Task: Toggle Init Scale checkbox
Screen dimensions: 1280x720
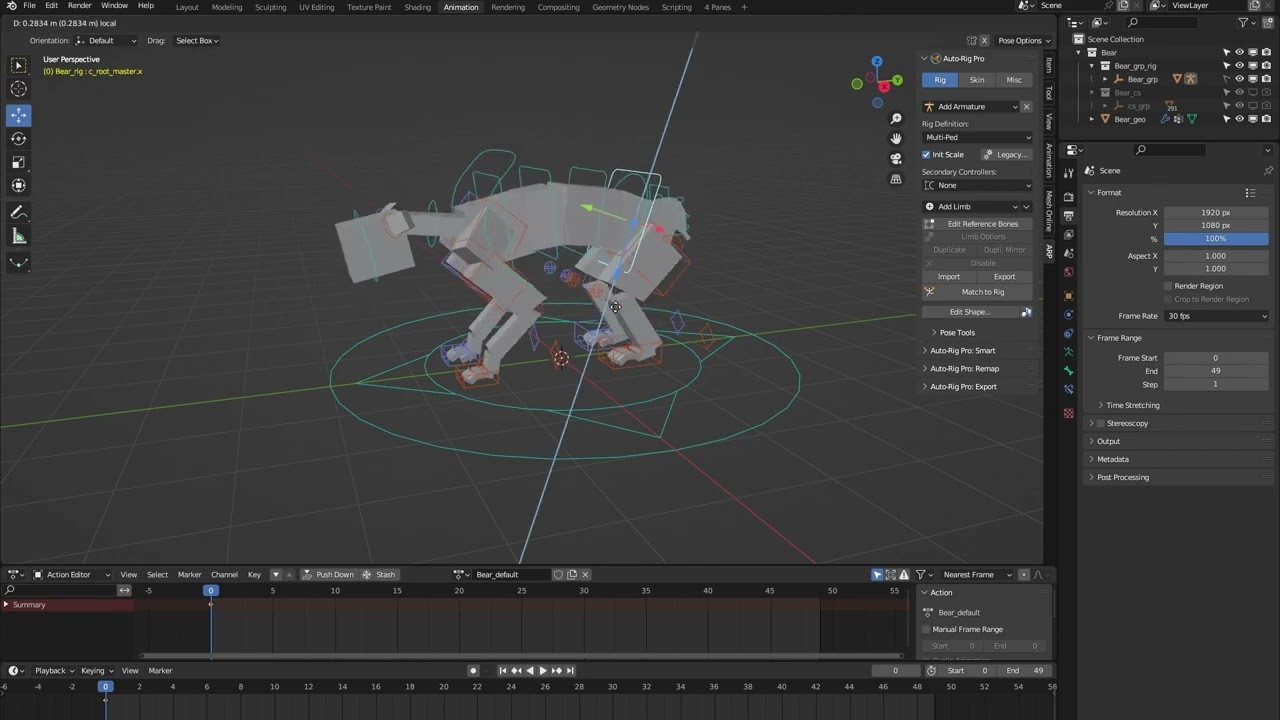Action: pyautogui.click(x=926, y=155)
